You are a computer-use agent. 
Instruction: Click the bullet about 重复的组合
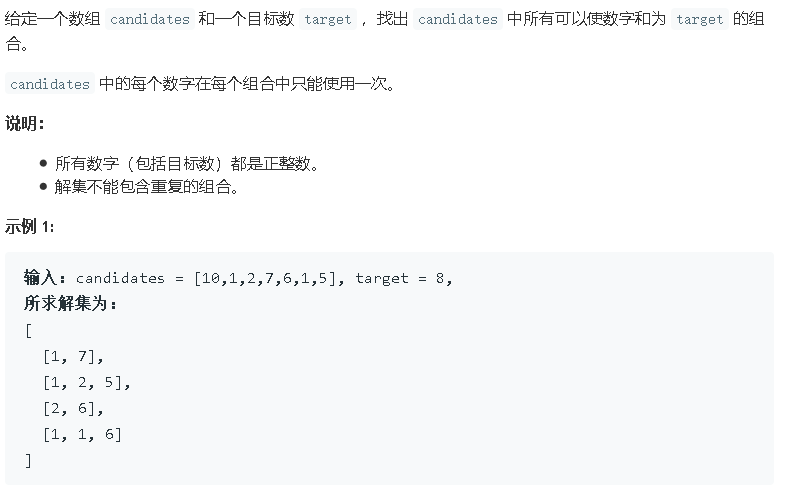tap(146, 187)
